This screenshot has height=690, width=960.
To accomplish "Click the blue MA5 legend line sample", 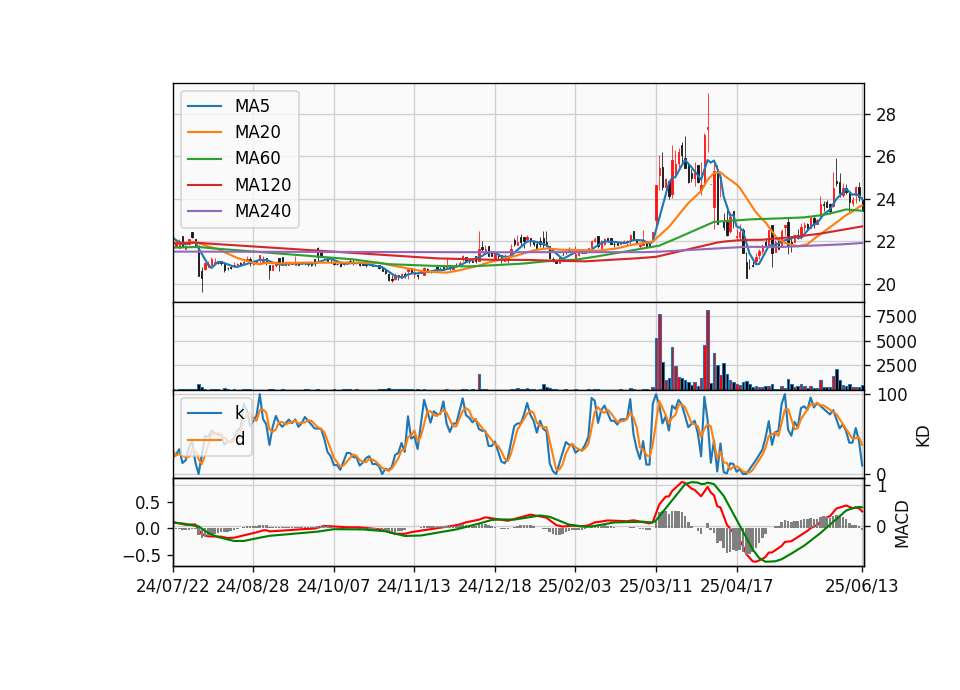I will click(204, 106).
